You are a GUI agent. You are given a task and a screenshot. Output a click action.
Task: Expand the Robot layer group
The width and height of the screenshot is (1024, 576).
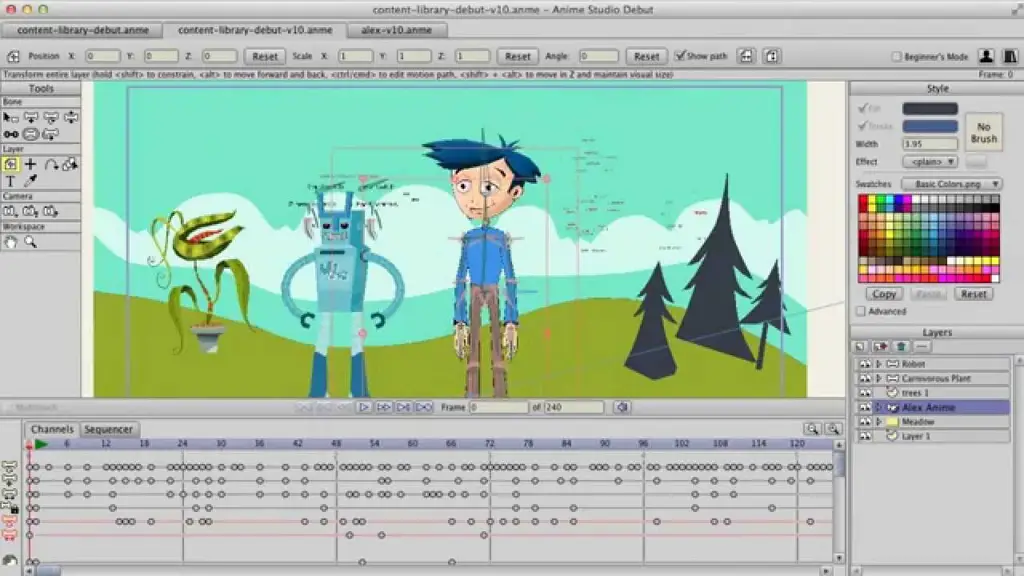coord(879,364)
